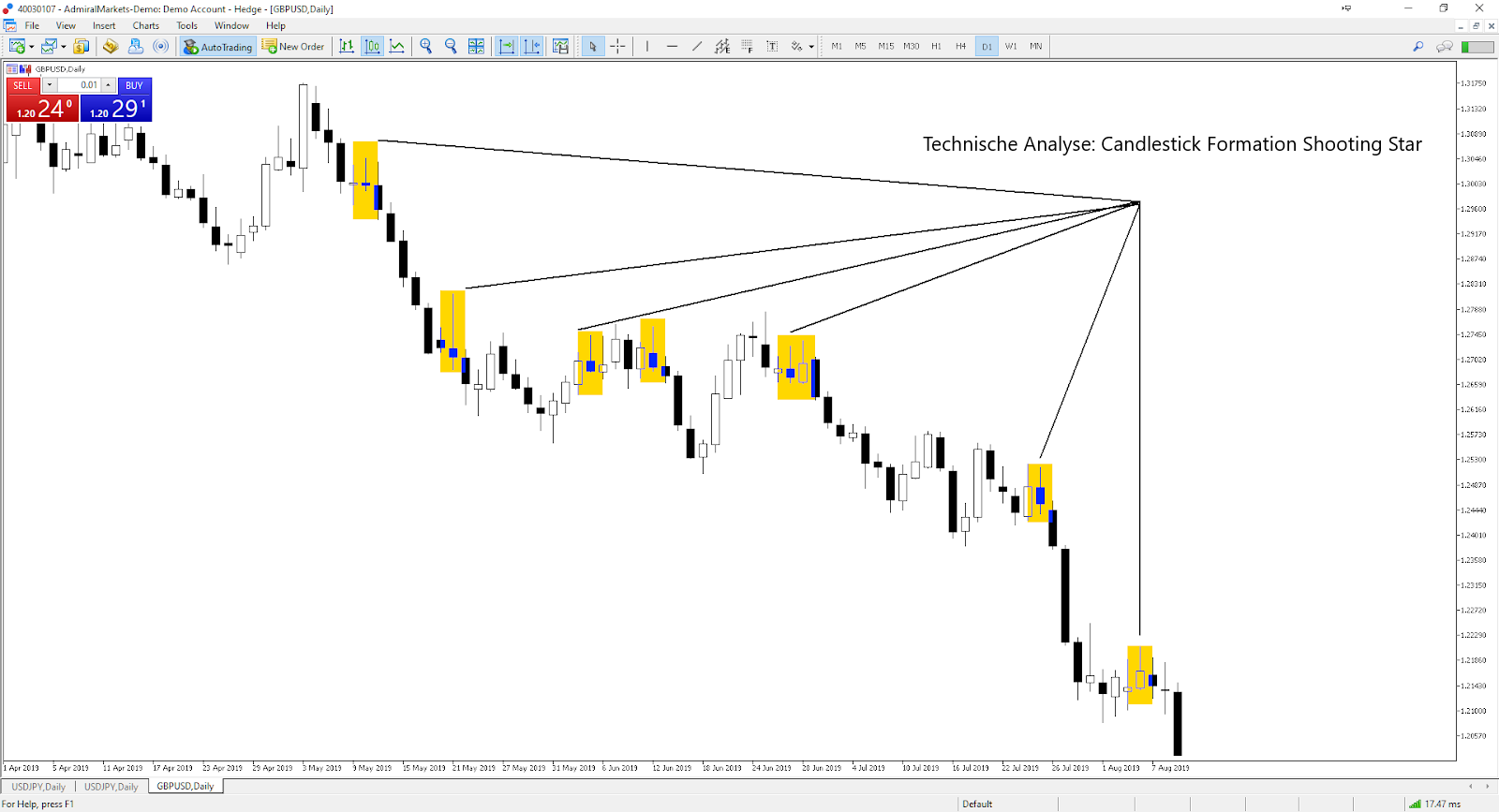Toggle AutoTrading on or off

pos(218,46)
